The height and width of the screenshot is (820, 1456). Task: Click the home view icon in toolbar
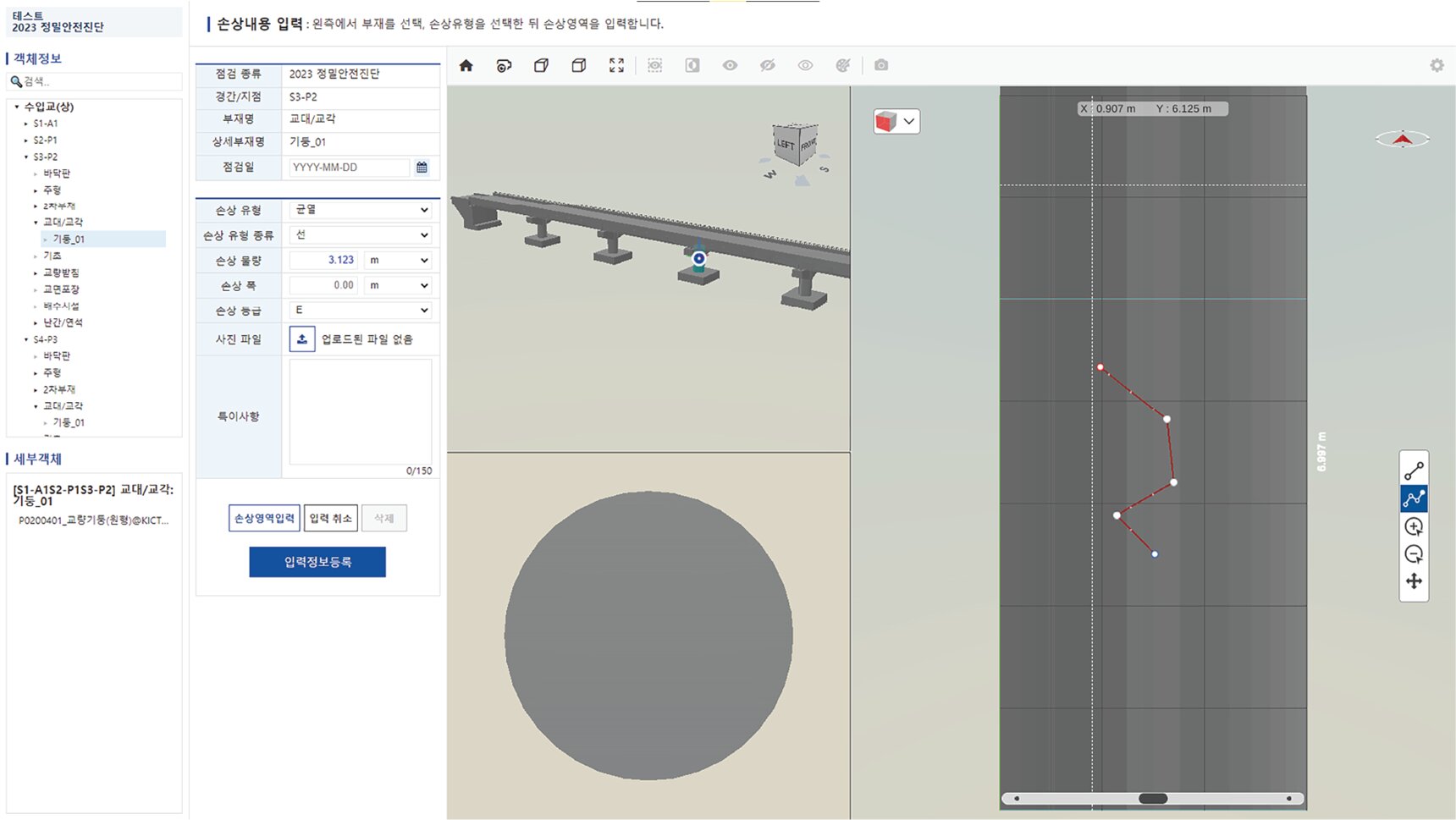tap(466, 66)
